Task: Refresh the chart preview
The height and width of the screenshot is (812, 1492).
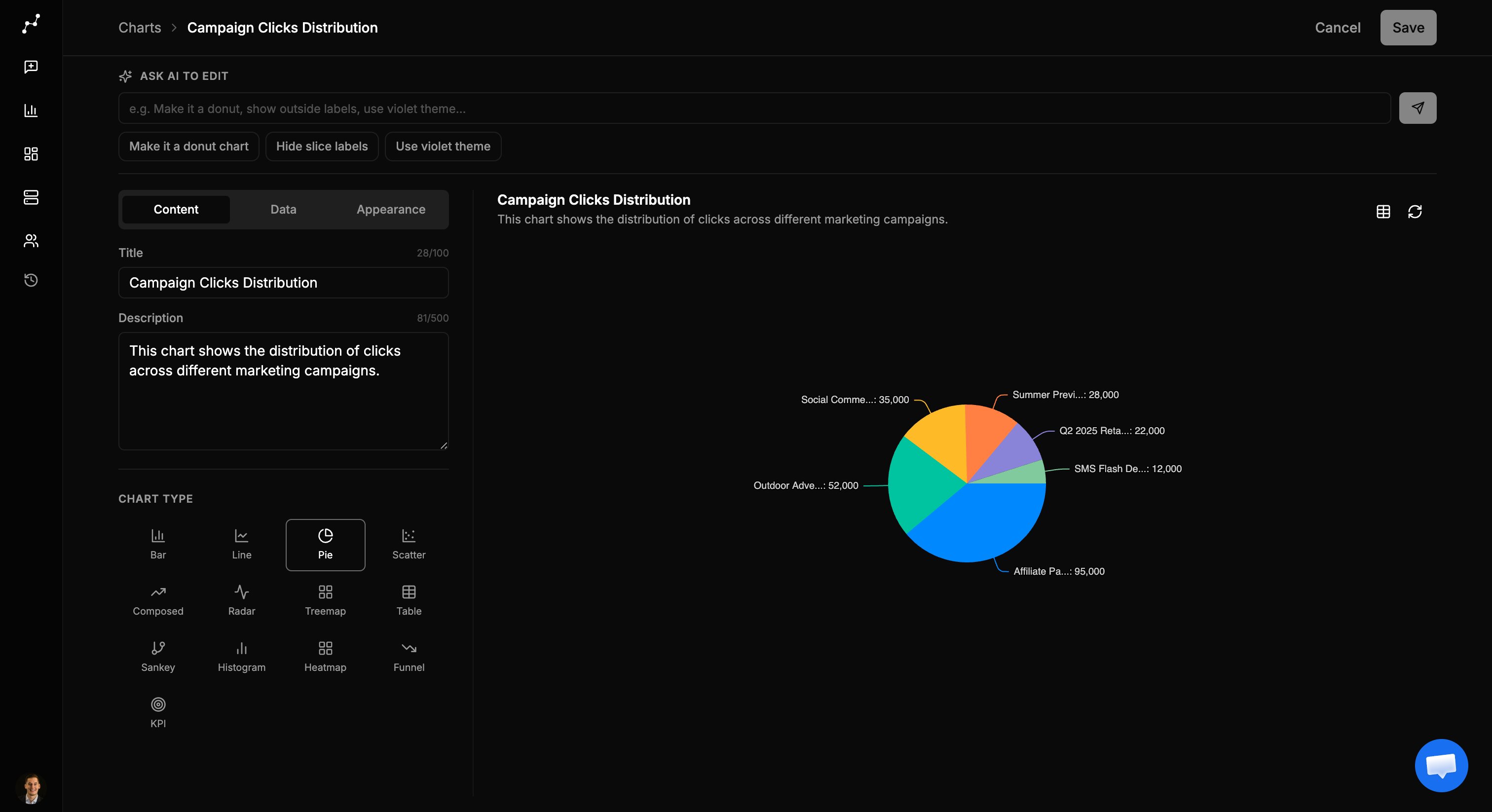Action: coord(1415,212)
